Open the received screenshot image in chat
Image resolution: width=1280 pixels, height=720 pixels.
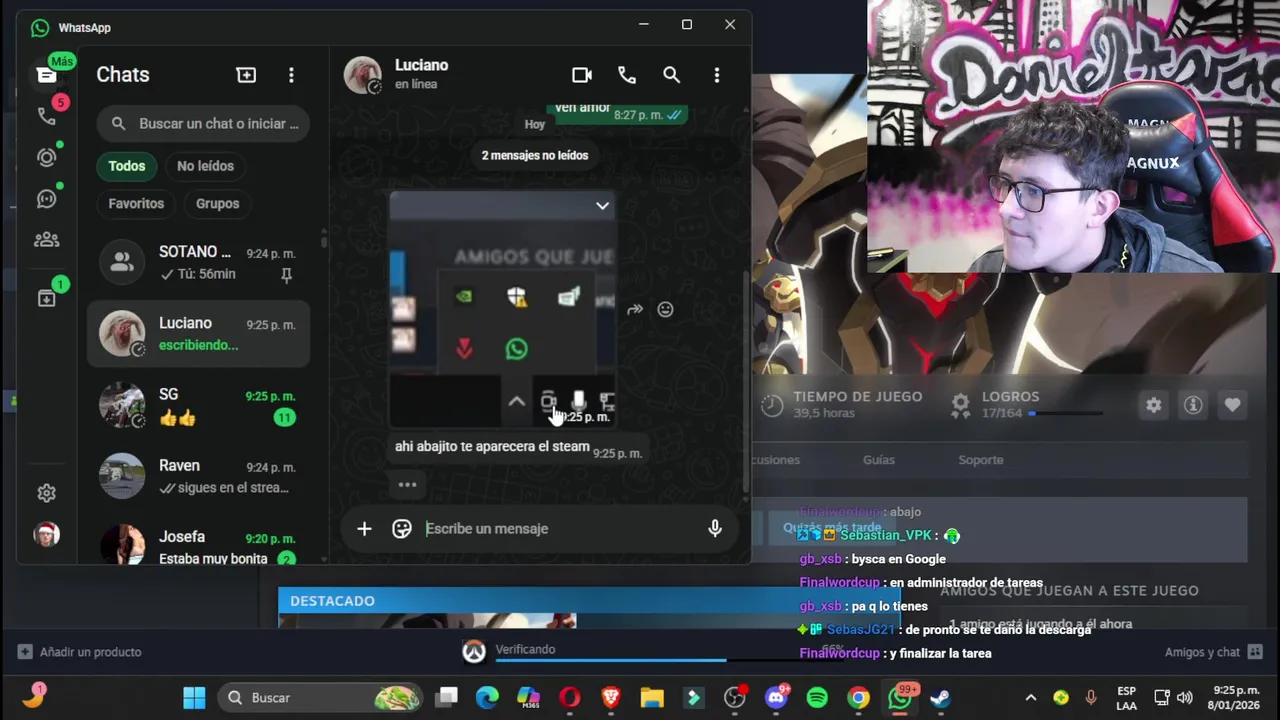click(x=502, y=310)
